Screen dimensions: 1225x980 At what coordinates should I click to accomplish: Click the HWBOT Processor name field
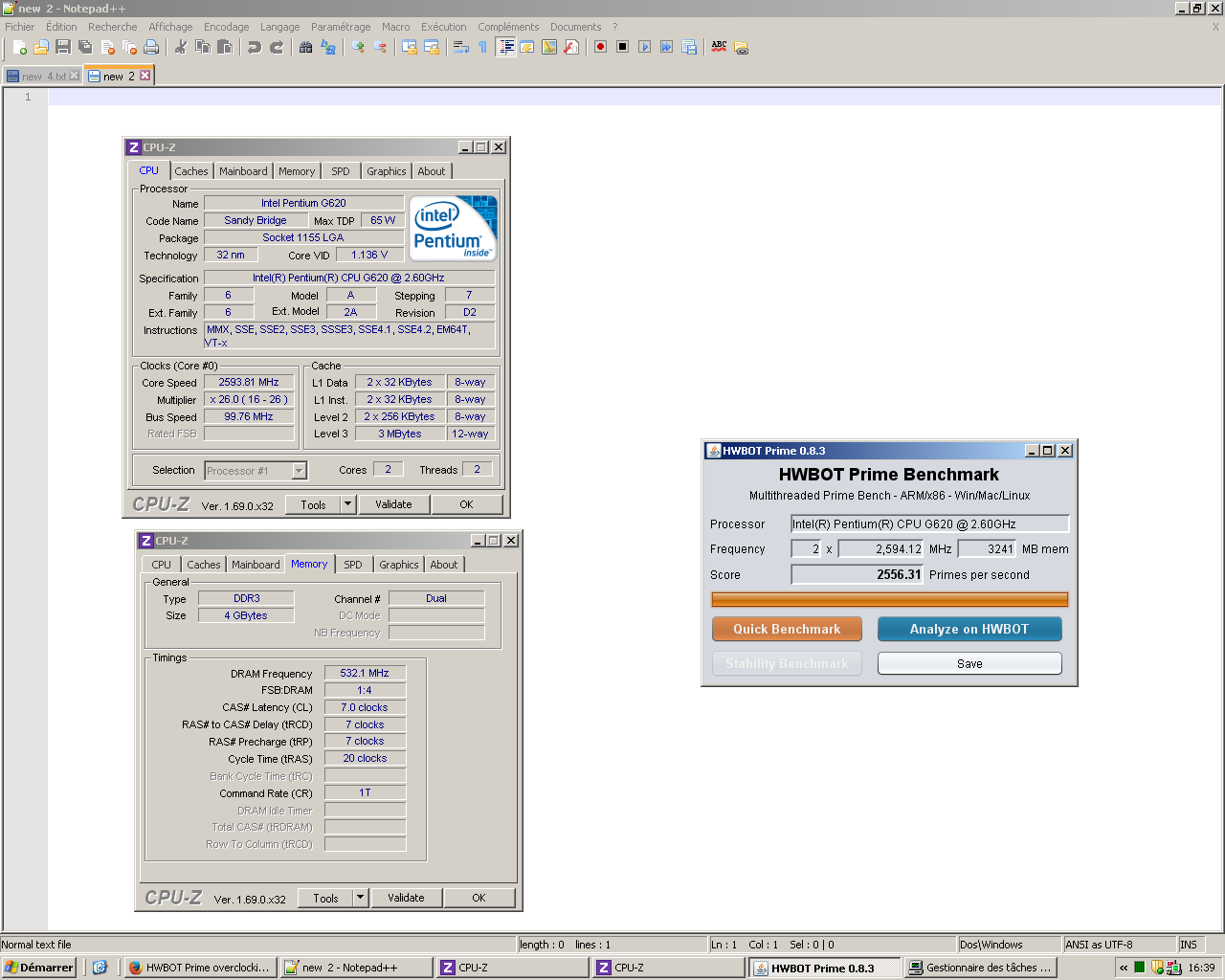click(x=929, y=523)
